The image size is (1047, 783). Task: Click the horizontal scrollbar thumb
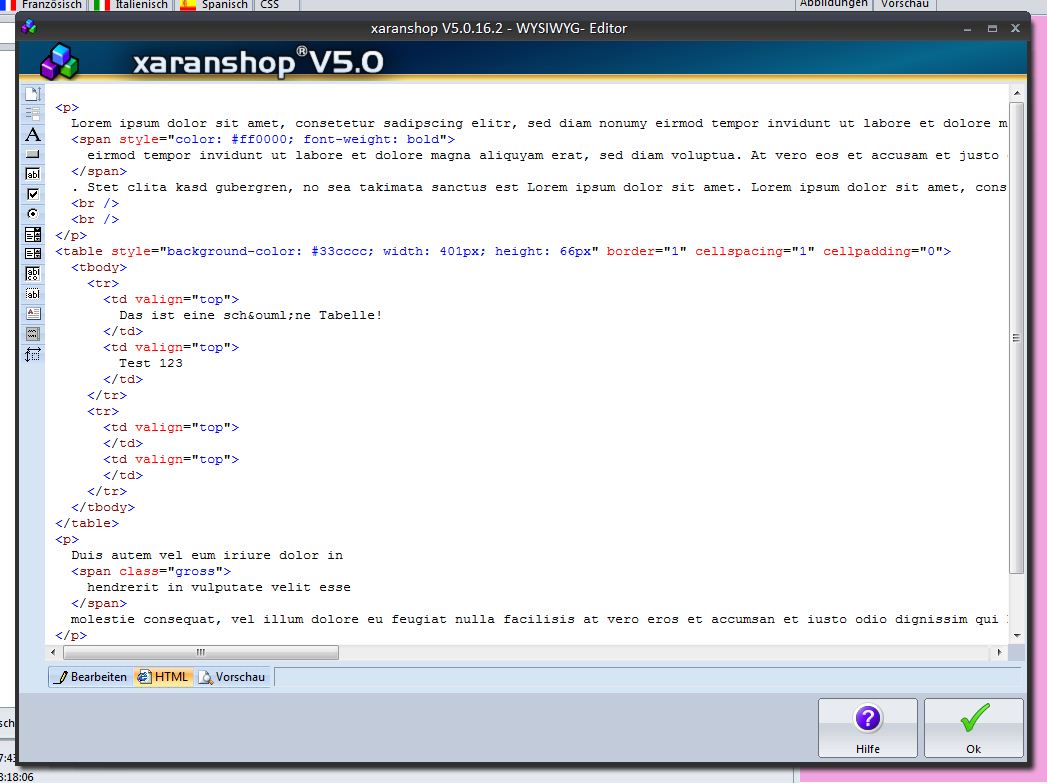pyautogui.click(x=201, y=652)
